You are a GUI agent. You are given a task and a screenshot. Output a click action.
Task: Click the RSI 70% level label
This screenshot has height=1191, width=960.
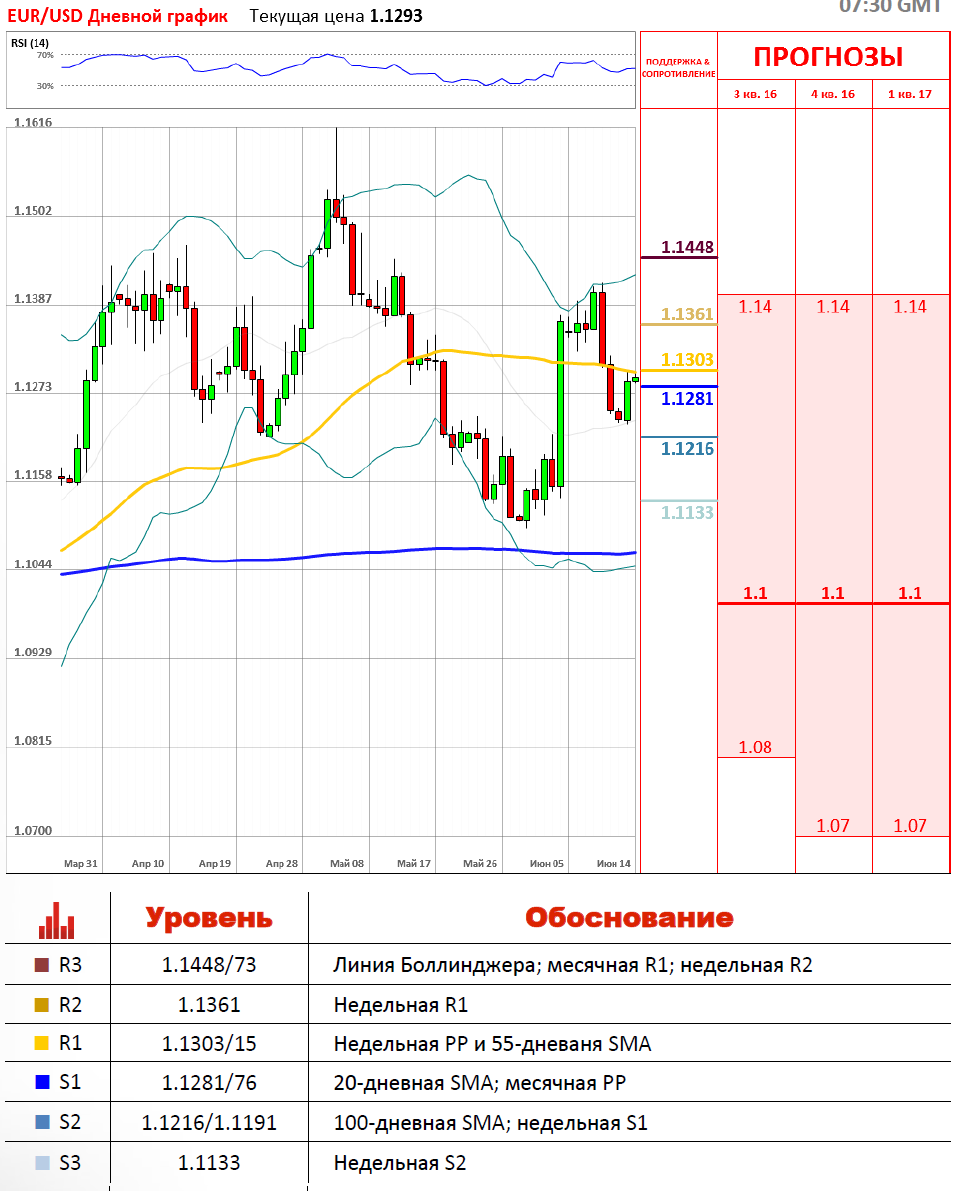click(x=45, y=55)
